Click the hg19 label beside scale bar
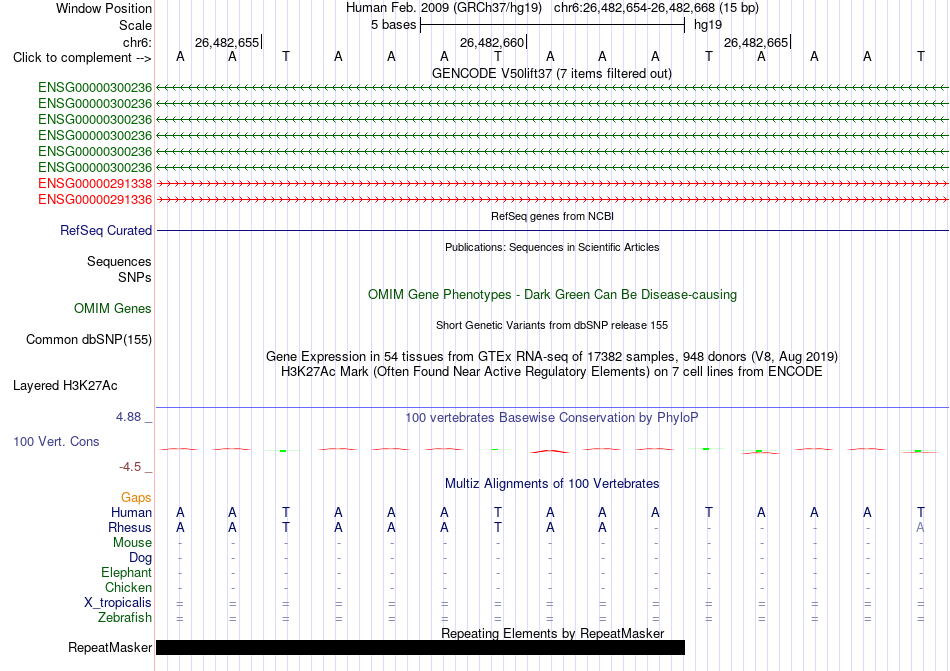Viewport: 950px width, 671px height. pyautogui.click(x=708, y=25)
